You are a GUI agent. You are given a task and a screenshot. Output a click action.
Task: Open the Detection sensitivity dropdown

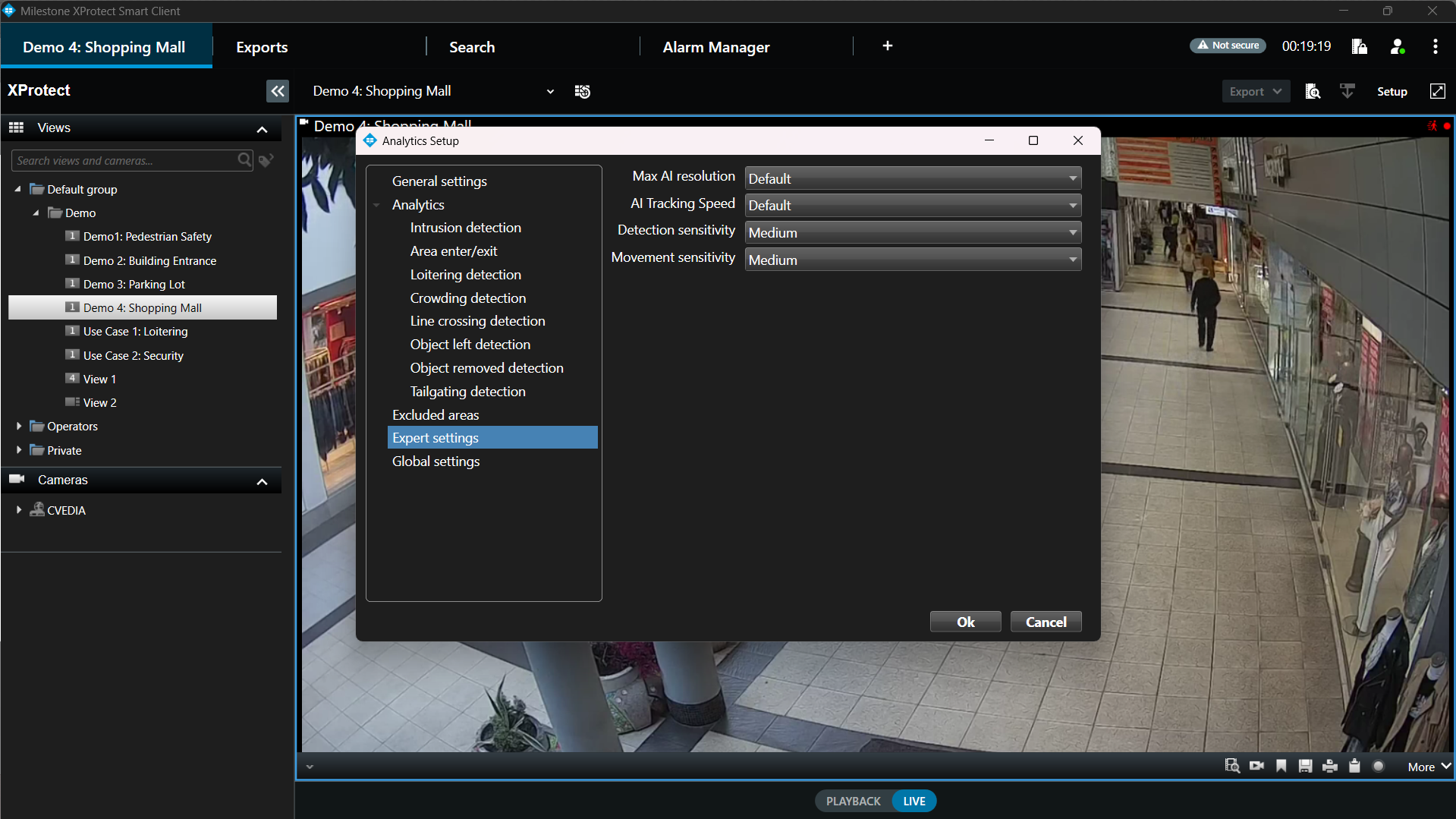pos(913,232)
